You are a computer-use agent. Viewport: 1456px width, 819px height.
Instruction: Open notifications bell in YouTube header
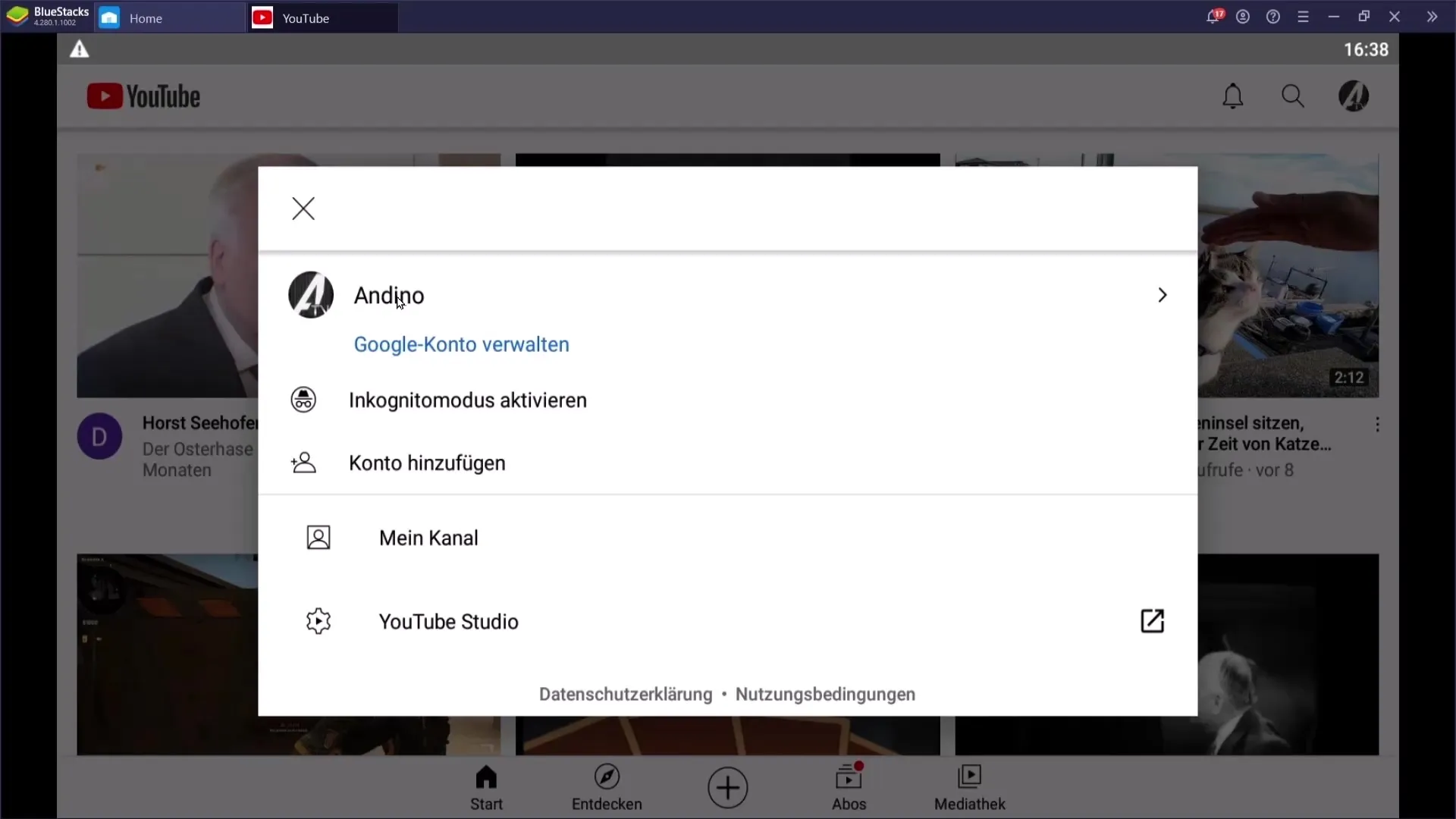click(x=1233, y=96)
